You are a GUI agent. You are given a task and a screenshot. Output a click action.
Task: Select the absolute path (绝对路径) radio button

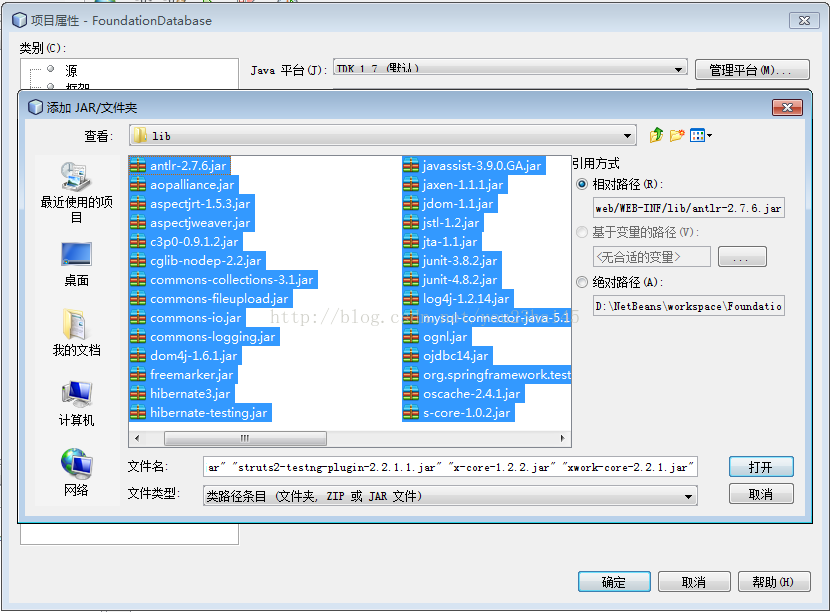582,282
